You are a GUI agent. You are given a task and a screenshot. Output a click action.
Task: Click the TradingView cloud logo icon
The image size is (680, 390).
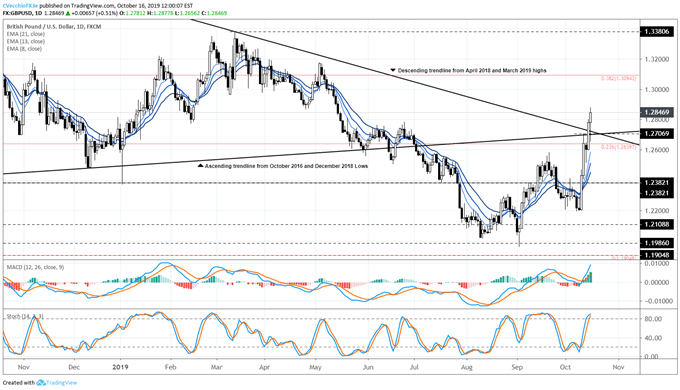click(41, 383)
